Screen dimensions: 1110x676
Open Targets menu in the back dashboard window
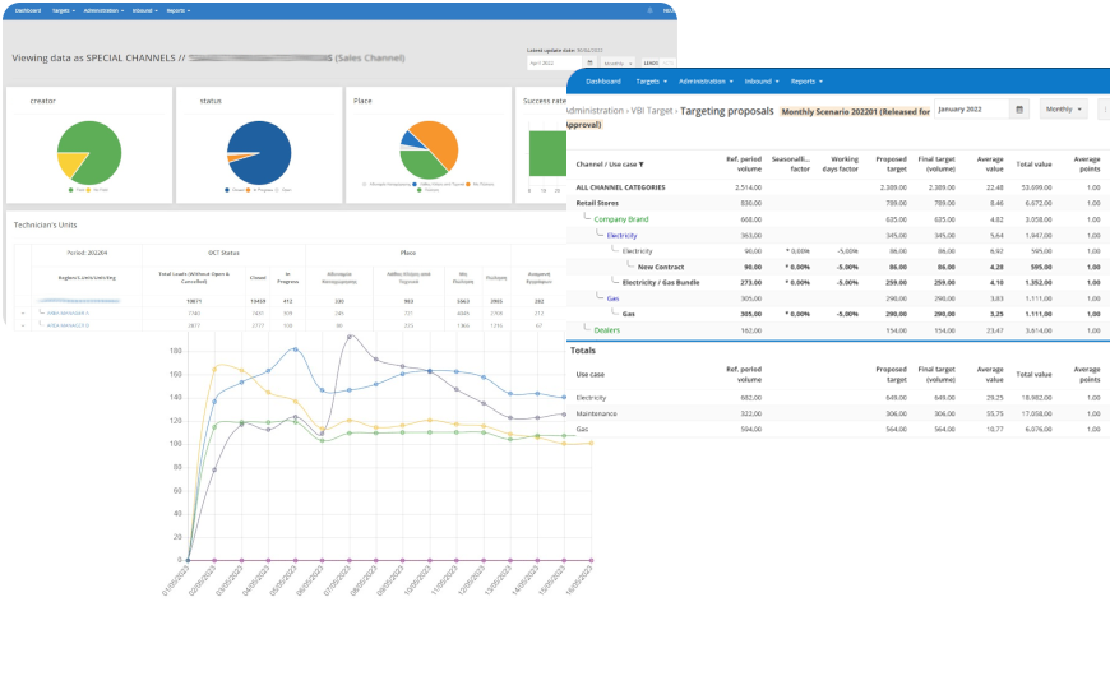[x=62, y=10]
